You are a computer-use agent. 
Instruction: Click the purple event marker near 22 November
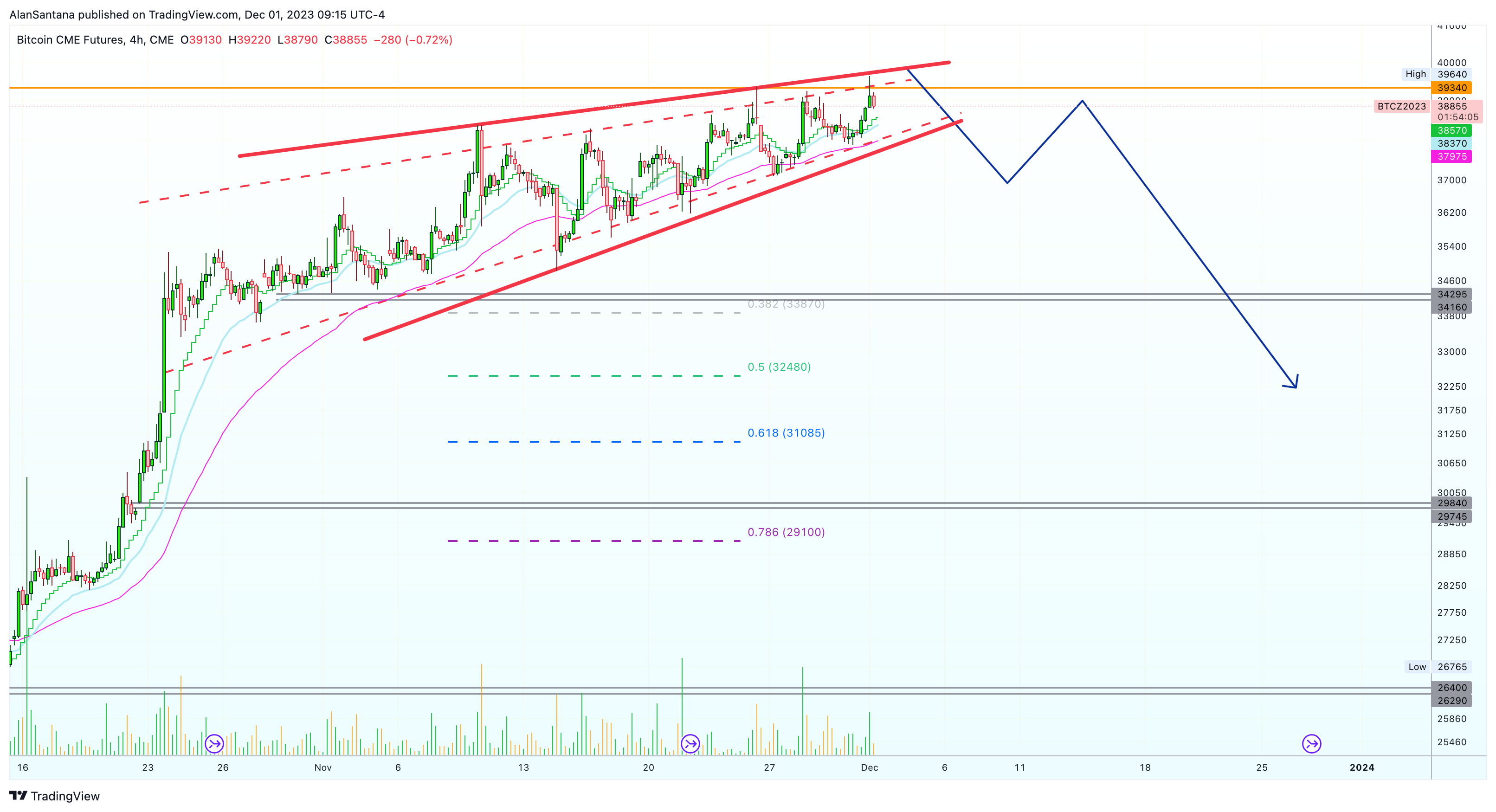coord(690,743)
